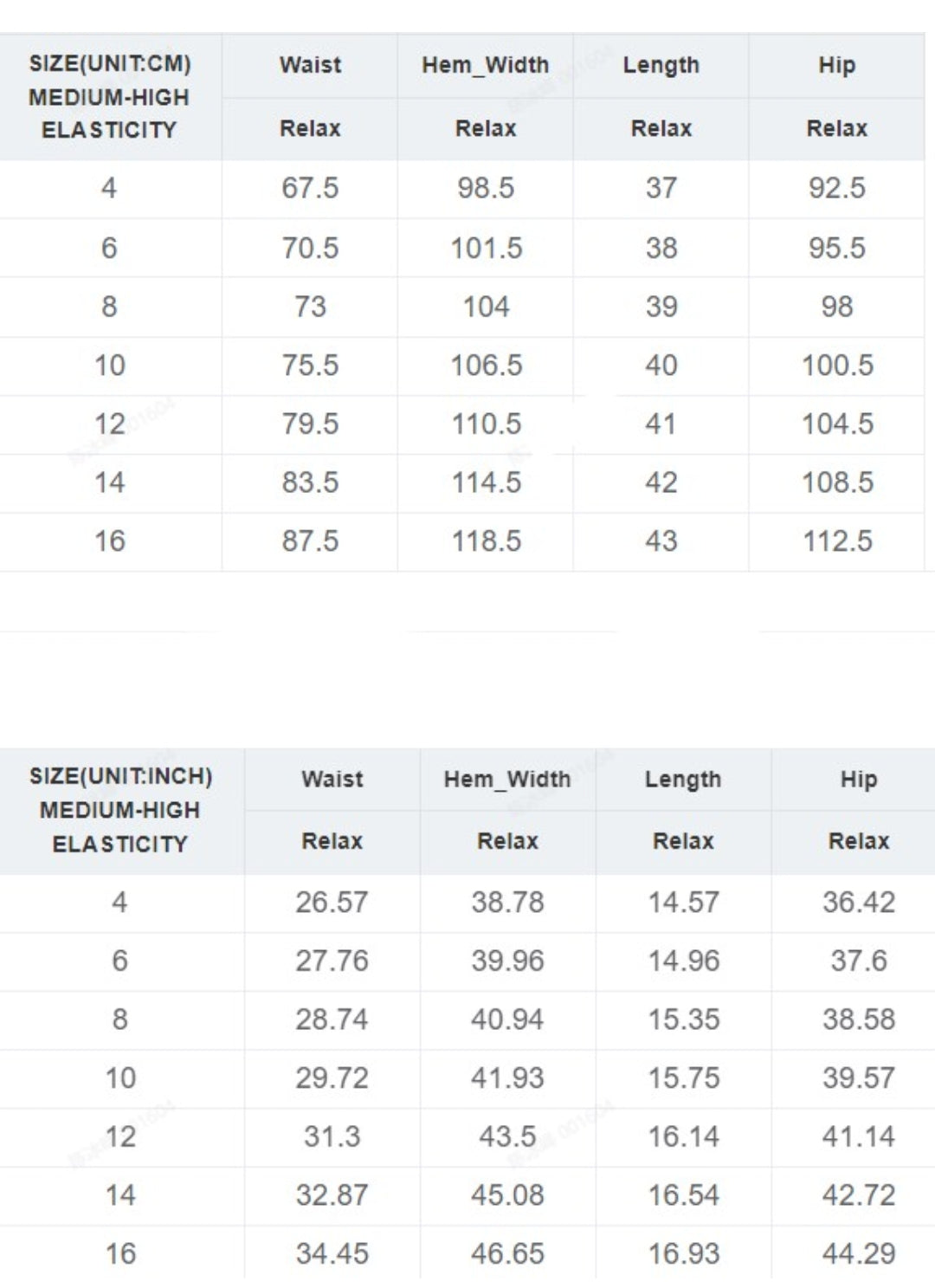
Task: Select length value 16.93 in inch table
Action: click(x=683, y=1253)
